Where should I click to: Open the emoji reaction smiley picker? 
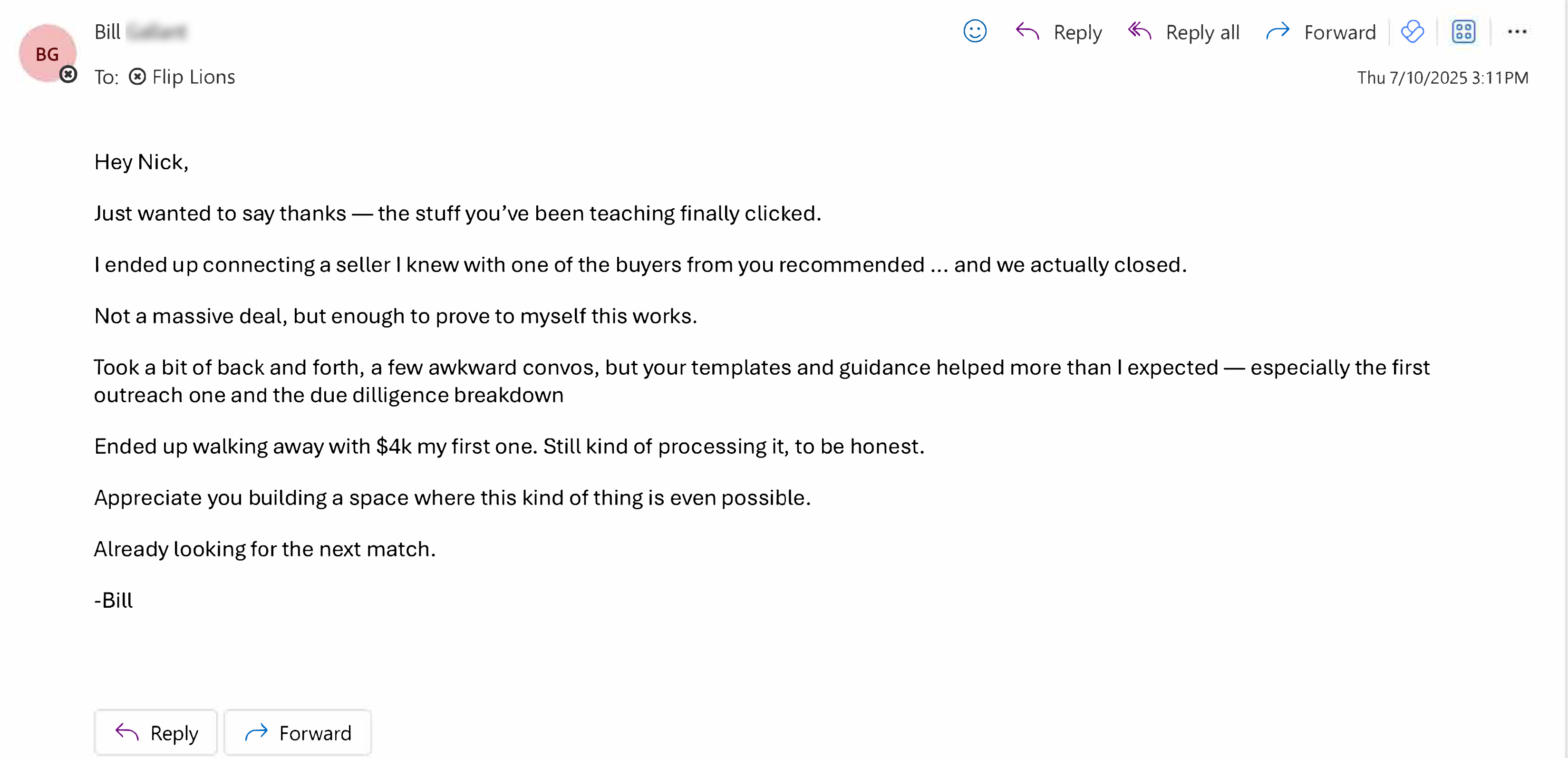click(975, 32)
